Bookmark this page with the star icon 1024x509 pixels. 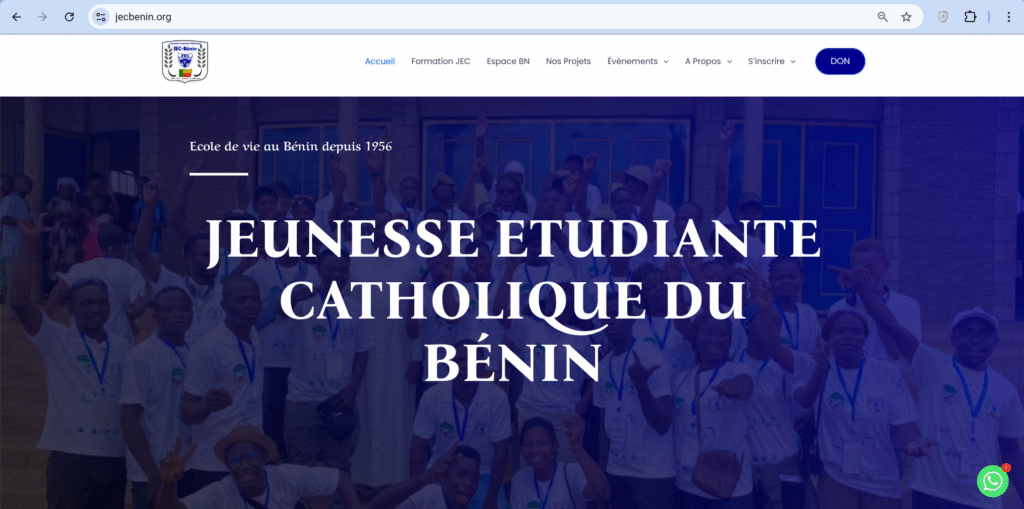coord(906,17)
